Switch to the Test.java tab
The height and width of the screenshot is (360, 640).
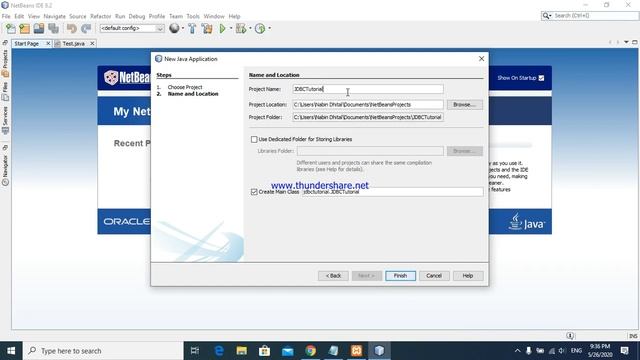click(x=73, y=43)
